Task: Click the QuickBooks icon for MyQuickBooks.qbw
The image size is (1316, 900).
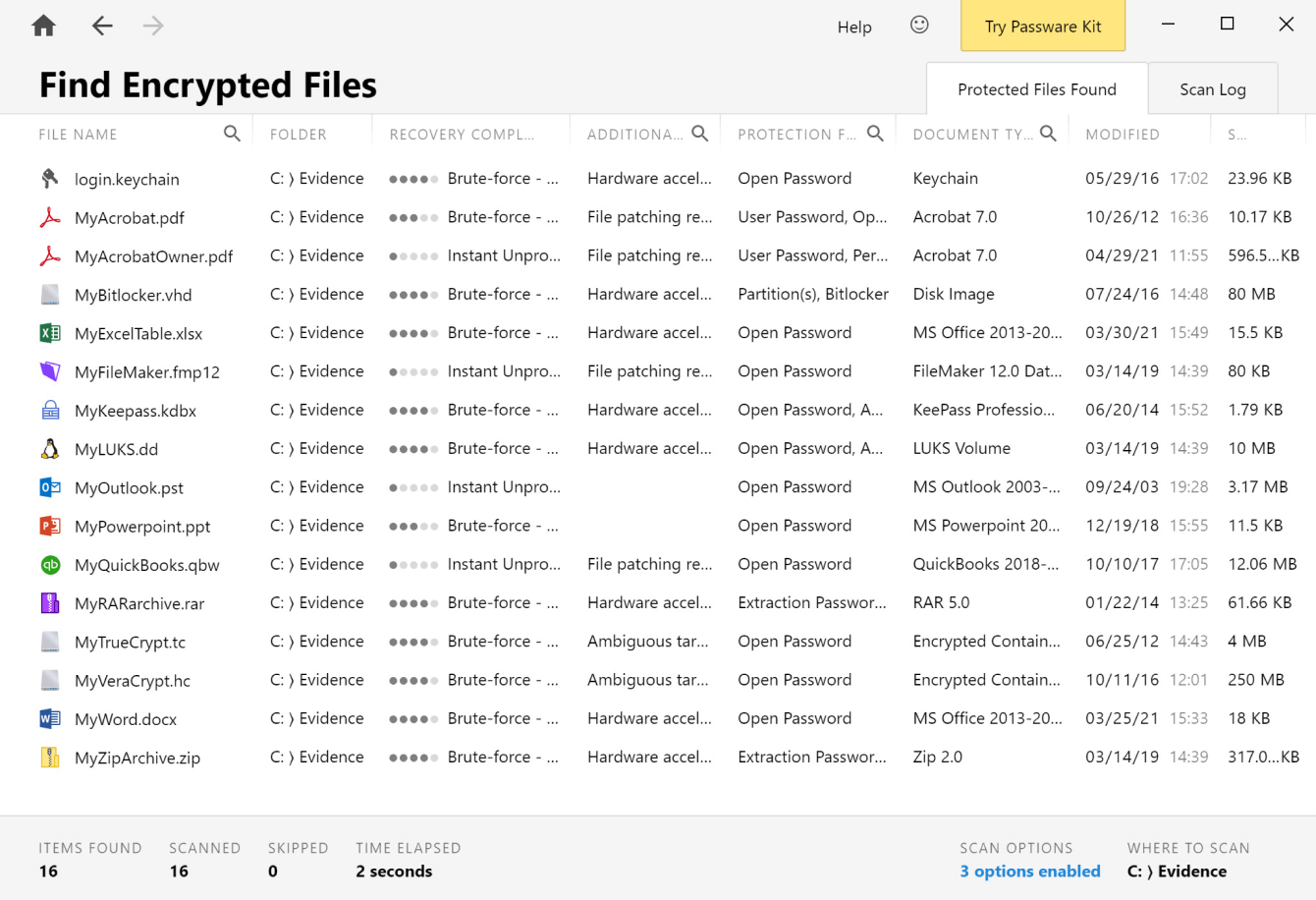Action: [x=50, y=565]
